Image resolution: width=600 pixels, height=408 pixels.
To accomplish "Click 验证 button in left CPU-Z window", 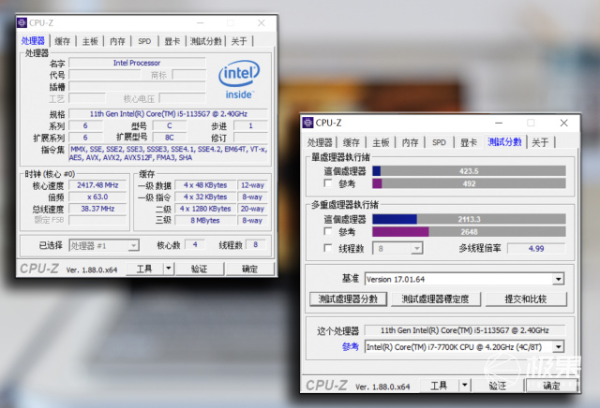I will [199, 269].
